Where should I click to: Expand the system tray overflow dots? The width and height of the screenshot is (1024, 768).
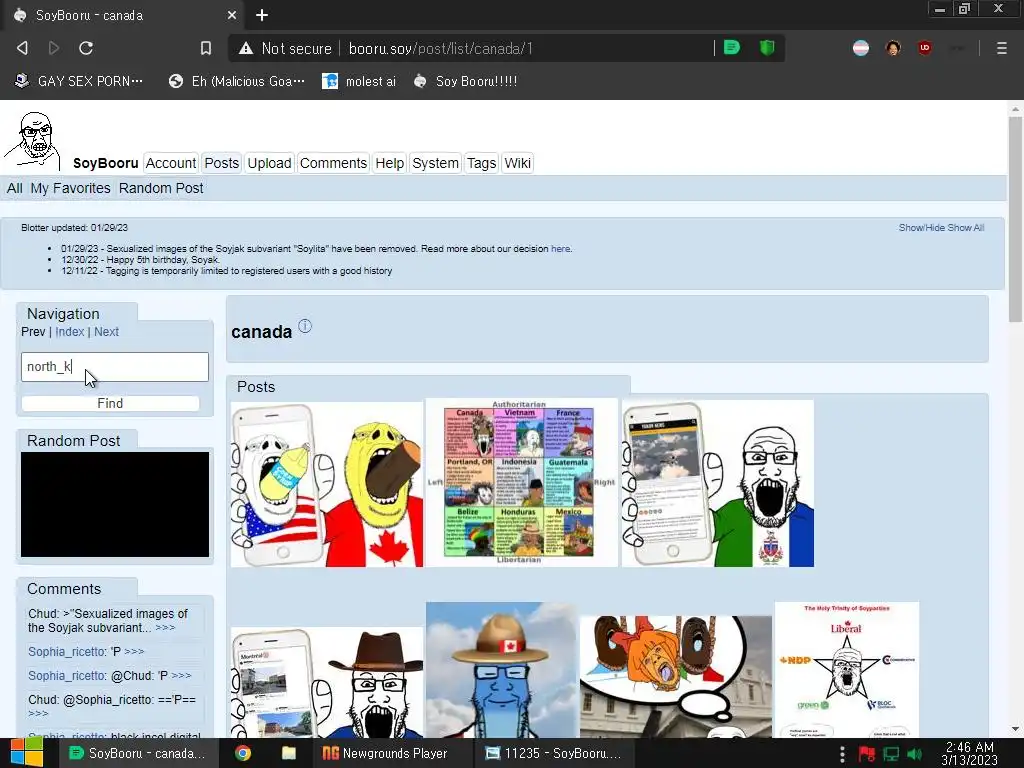point(842,754)
